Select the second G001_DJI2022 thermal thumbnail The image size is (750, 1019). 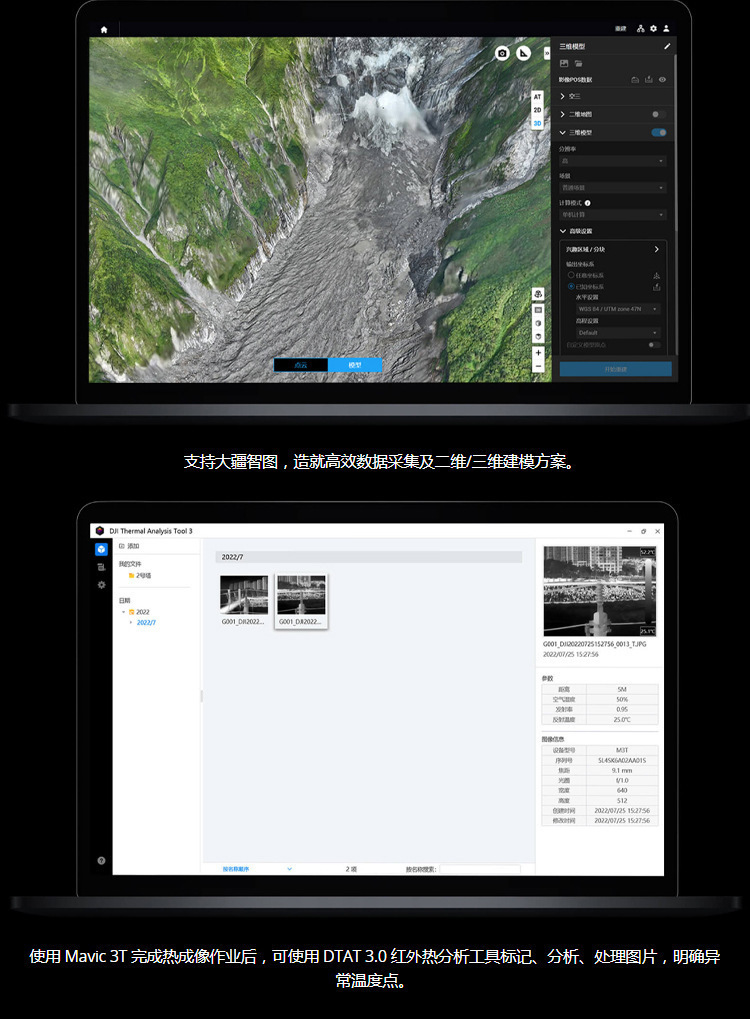[301, 601]
